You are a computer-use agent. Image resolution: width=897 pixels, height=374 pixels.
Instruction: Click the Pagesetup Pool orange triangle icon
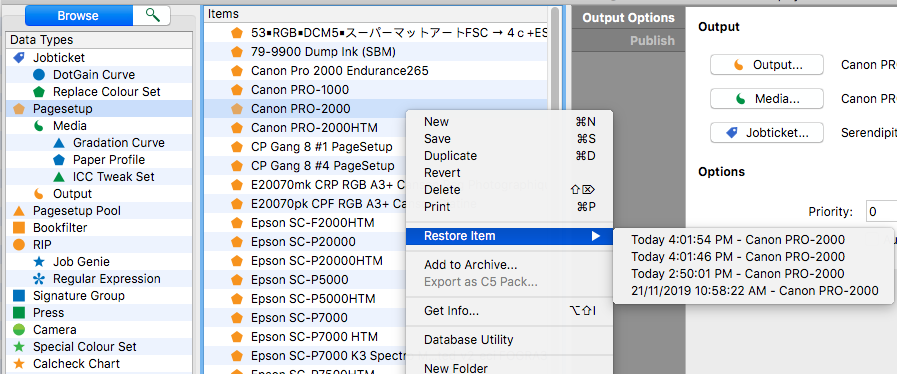19,211
